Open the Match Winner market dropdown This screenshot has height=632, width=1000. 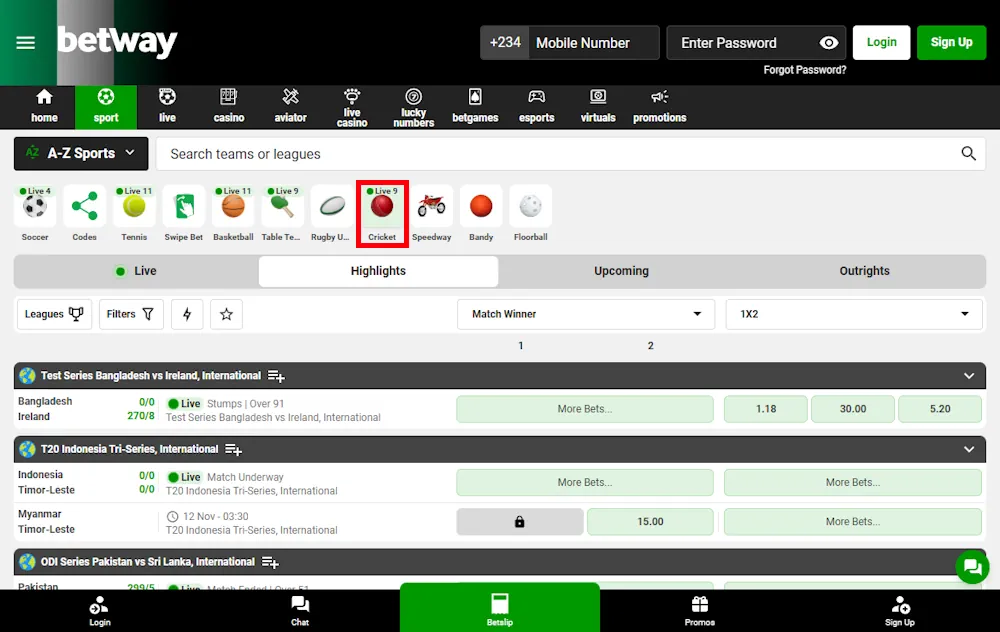pyautogui.click(x=585, y=314)
